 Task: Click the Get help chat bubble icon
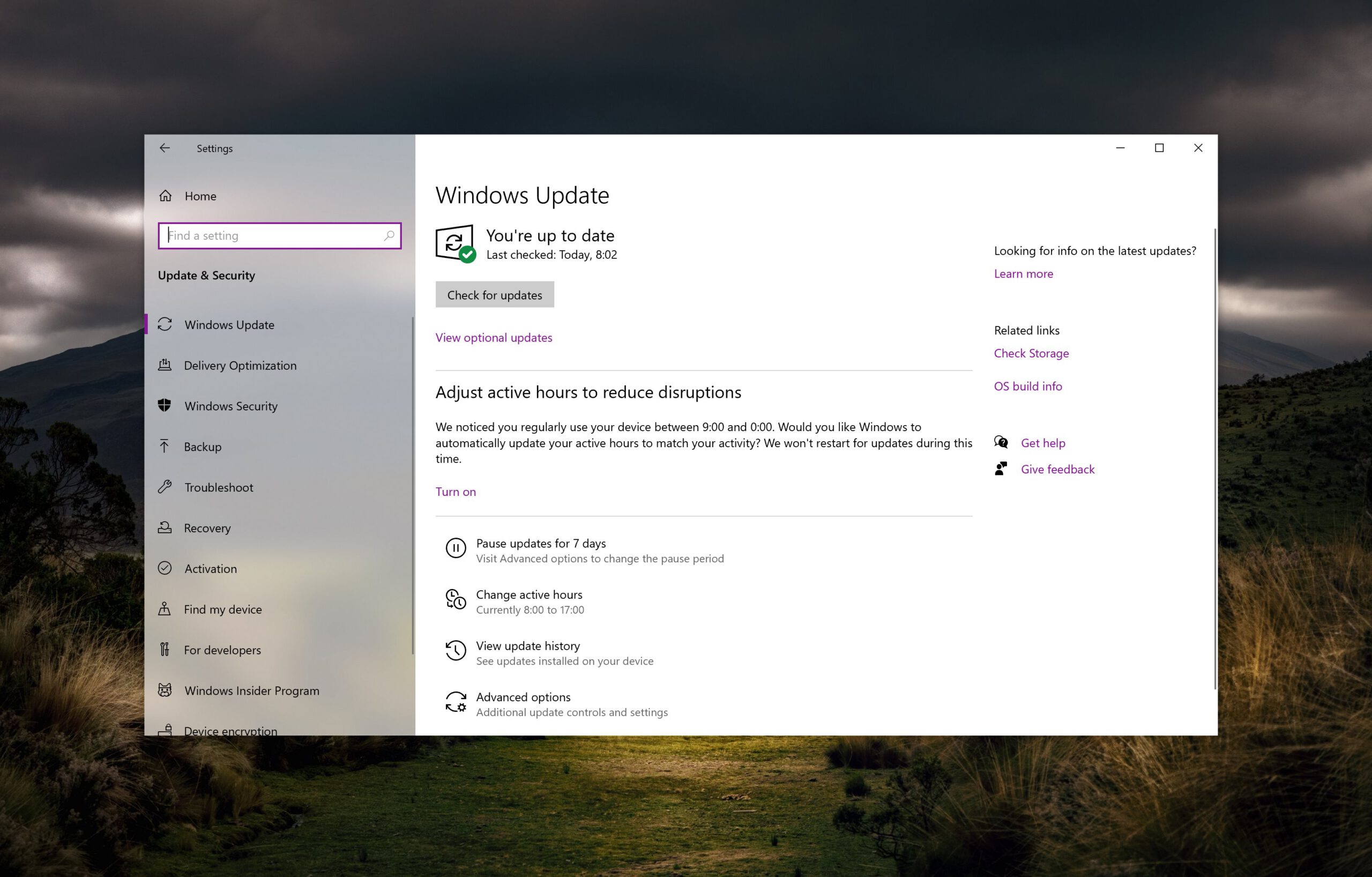[1001, 442]
